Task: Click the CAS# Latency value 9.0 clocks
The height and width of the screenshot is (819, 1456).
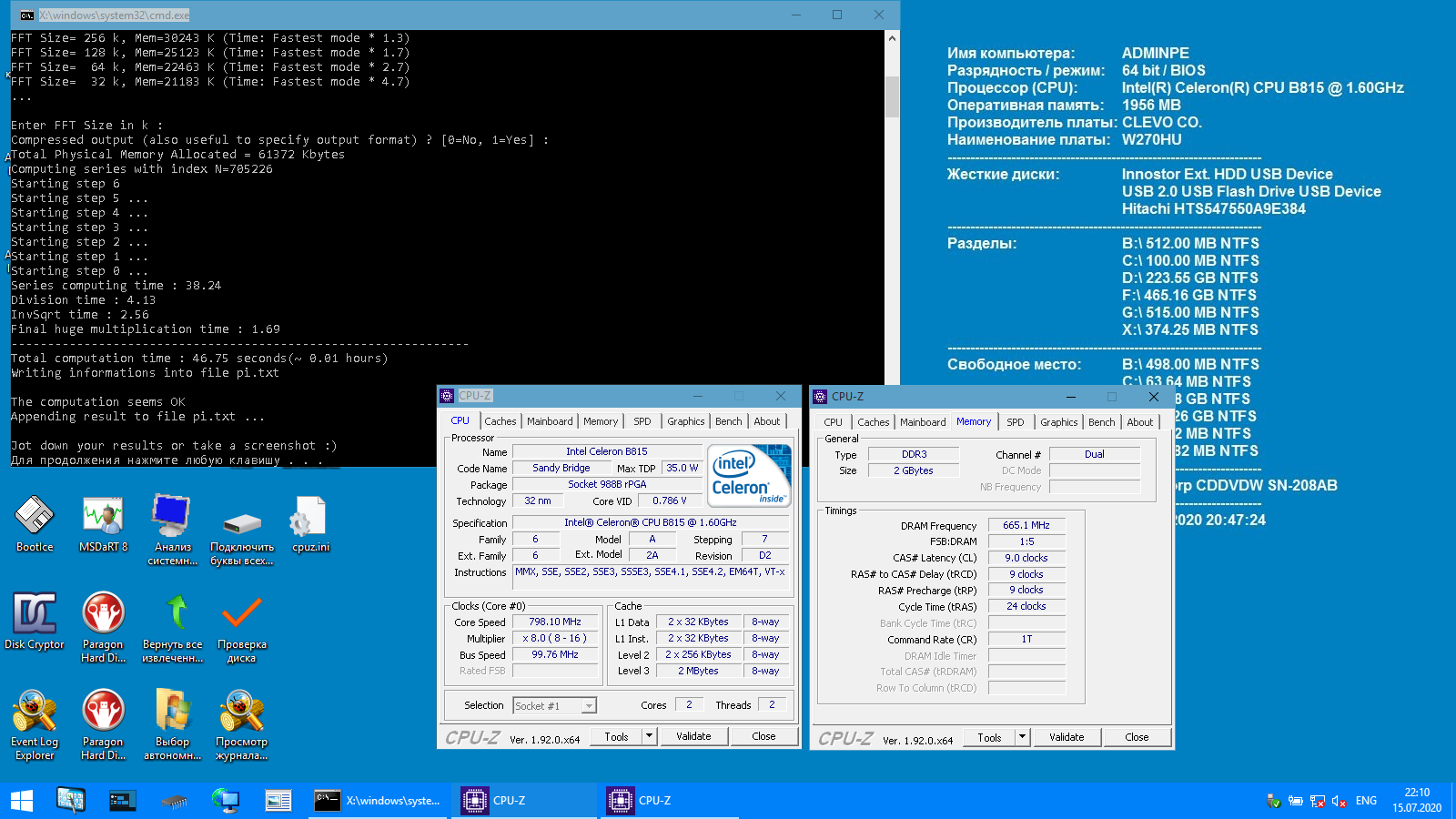Action: (x=1026, y=558)
